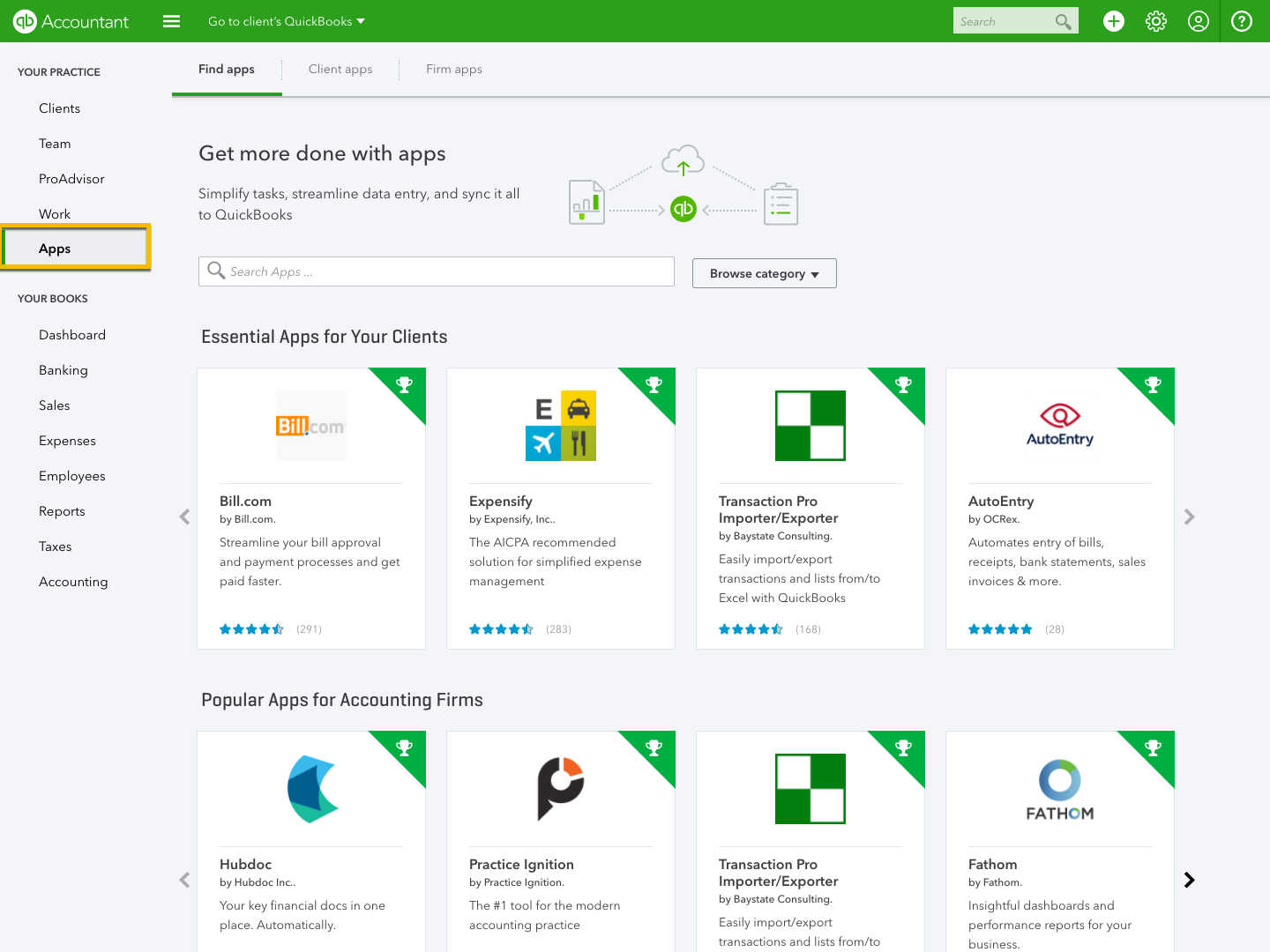This screenshot has height=952, width=1270.
Task: Open the user profile icon
Action: click(1199, 21)
